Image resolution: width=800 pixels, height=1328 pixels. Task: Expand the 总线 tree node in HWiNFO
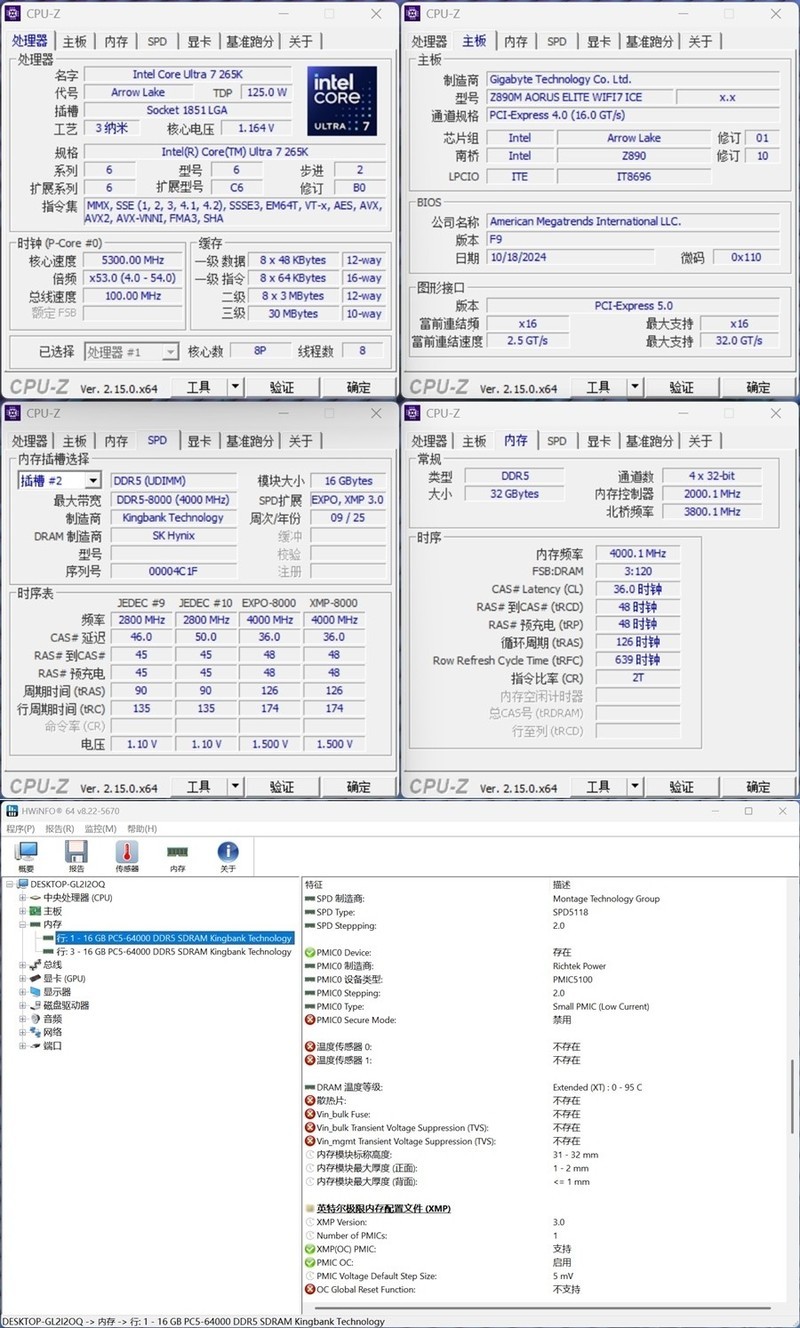pyautogui.click(x=20, y=963)
